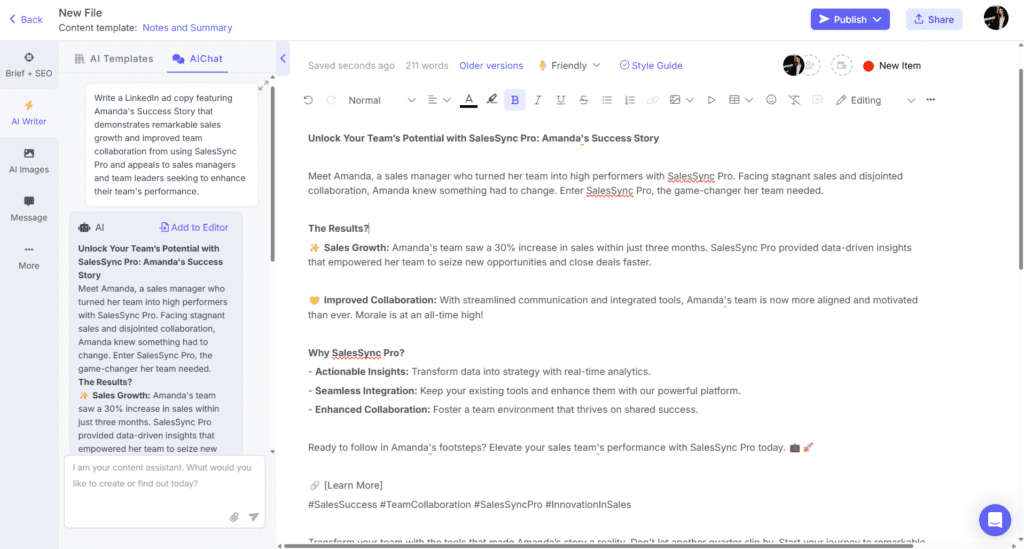Switch to AIChat tab
Screen dimensions: 1024x549
[197, 59]
